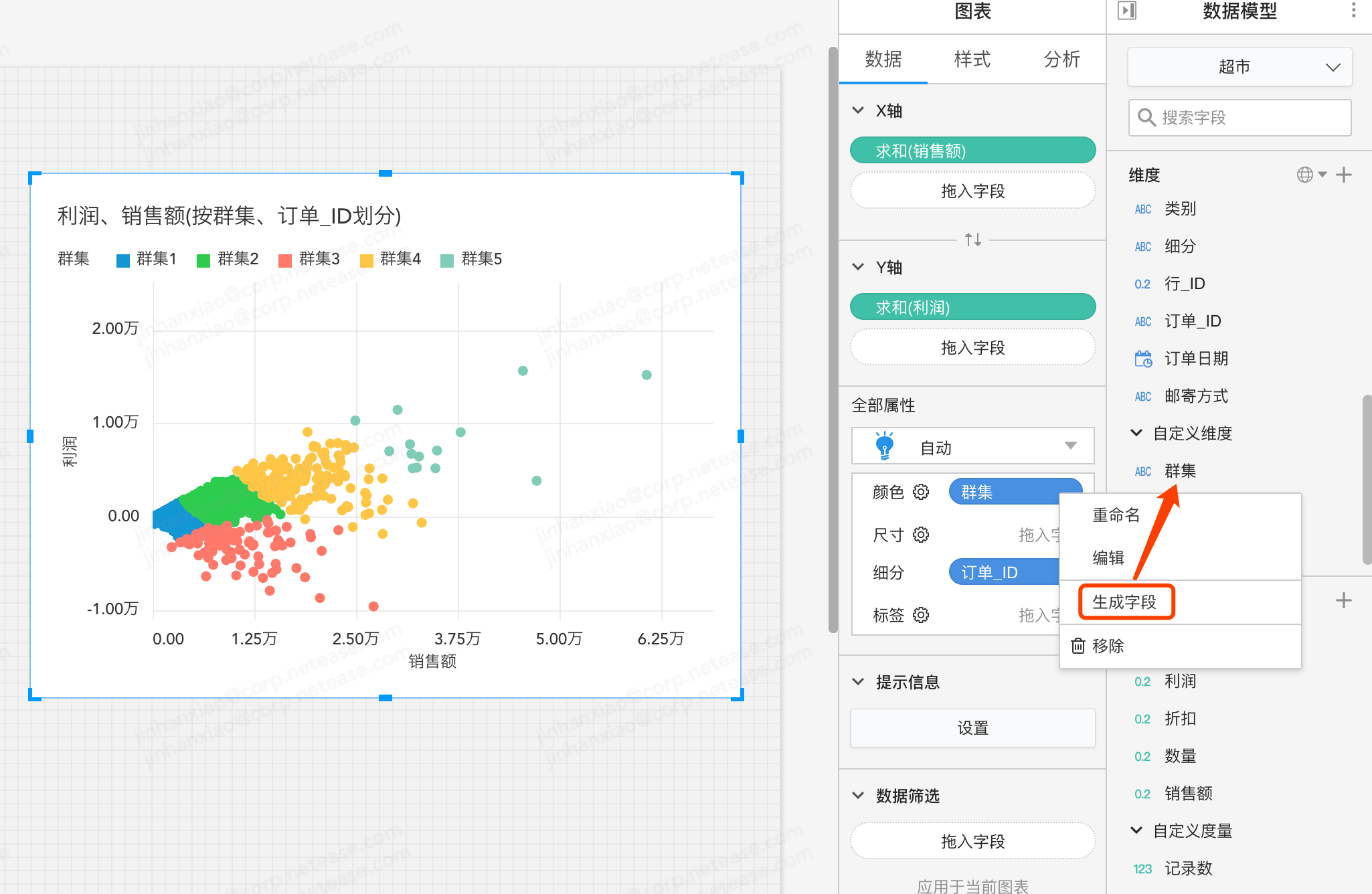Switch to the 样式 tab
This screenshot has width=1372, height=894.
[x=972, y=59]
